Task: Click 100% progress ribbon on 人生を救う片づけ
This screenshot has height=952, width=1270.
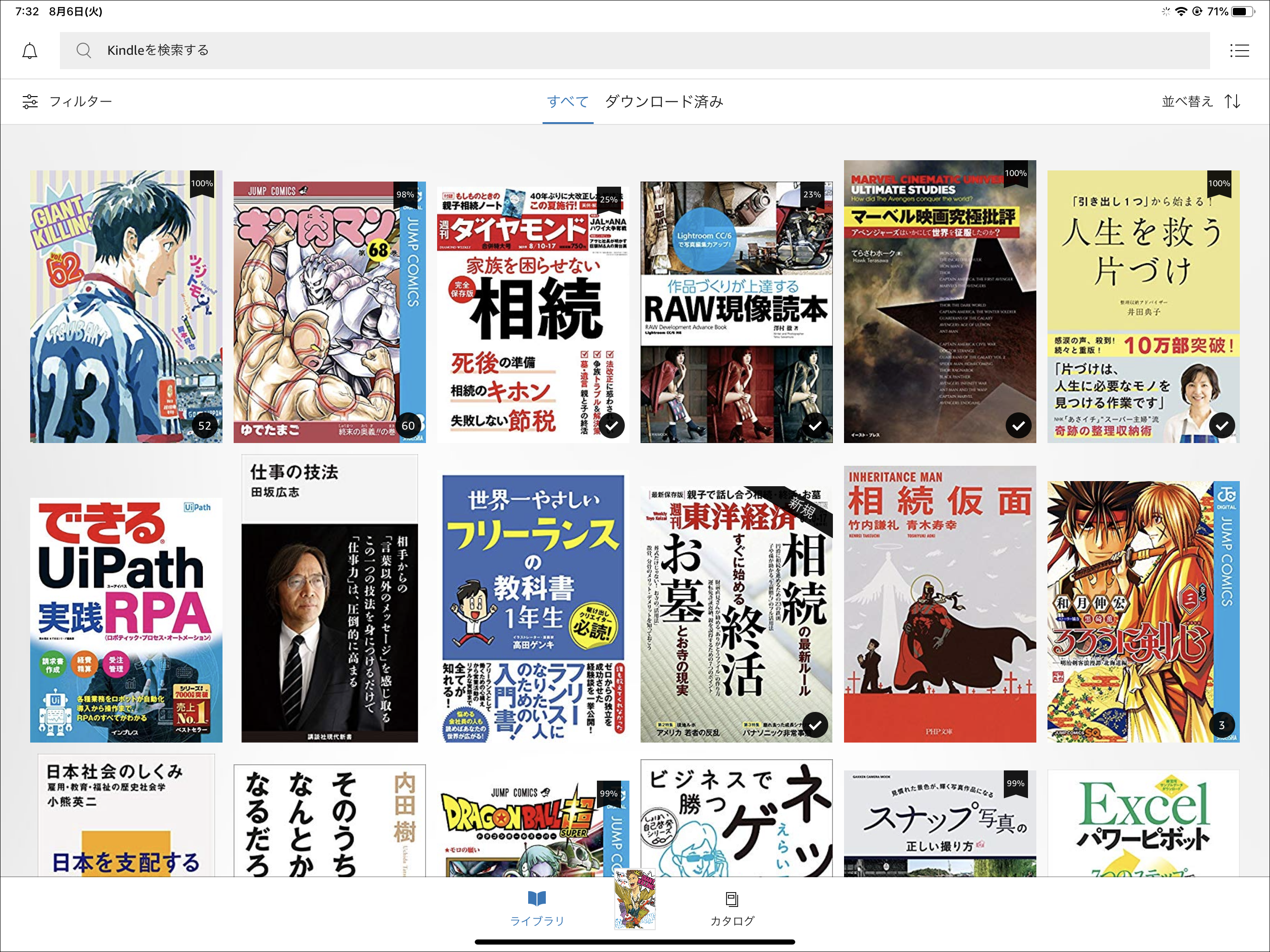Action: (x=1219, y=185)
